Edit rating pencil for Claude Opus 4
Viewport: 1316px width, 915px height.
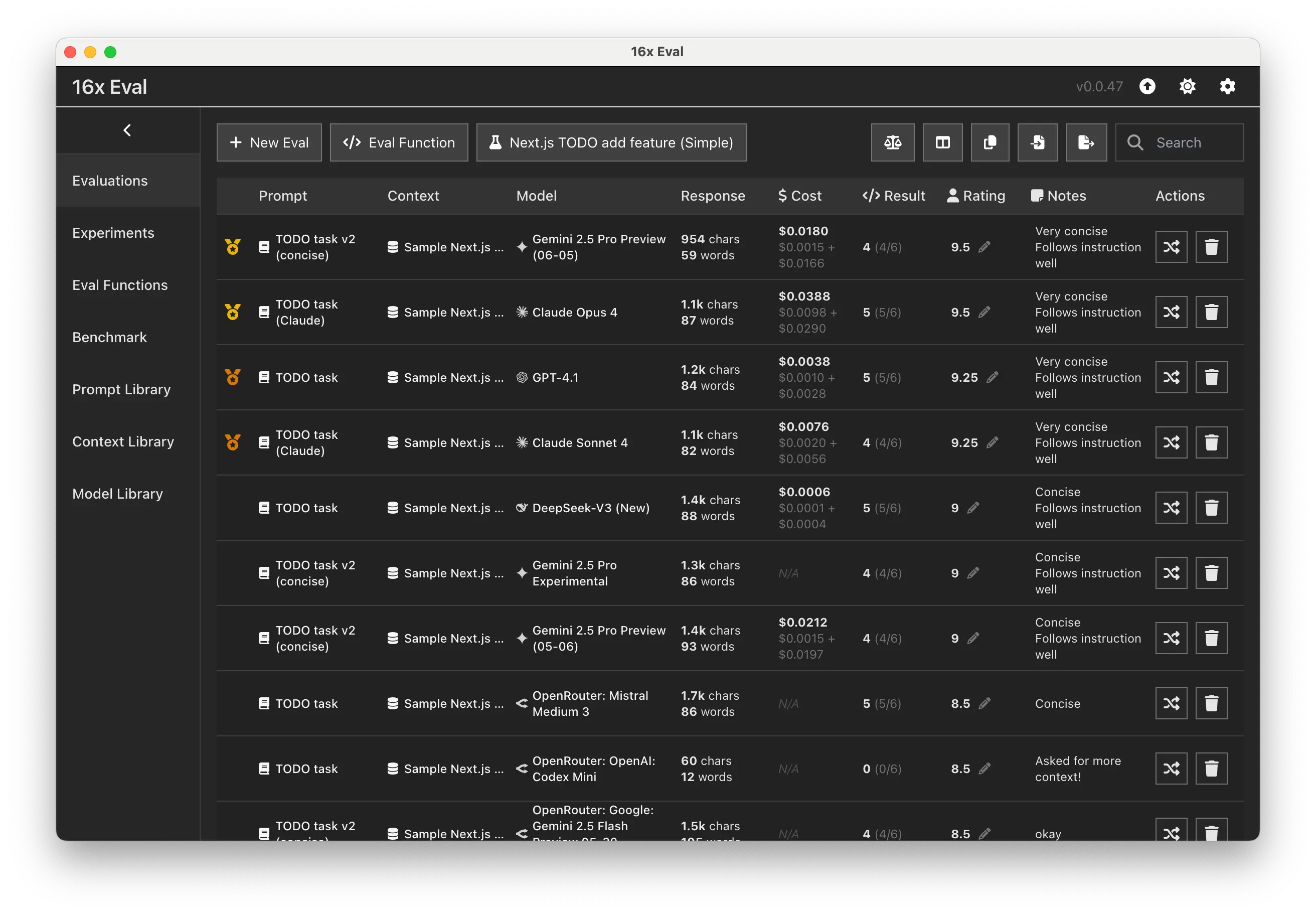984,313
